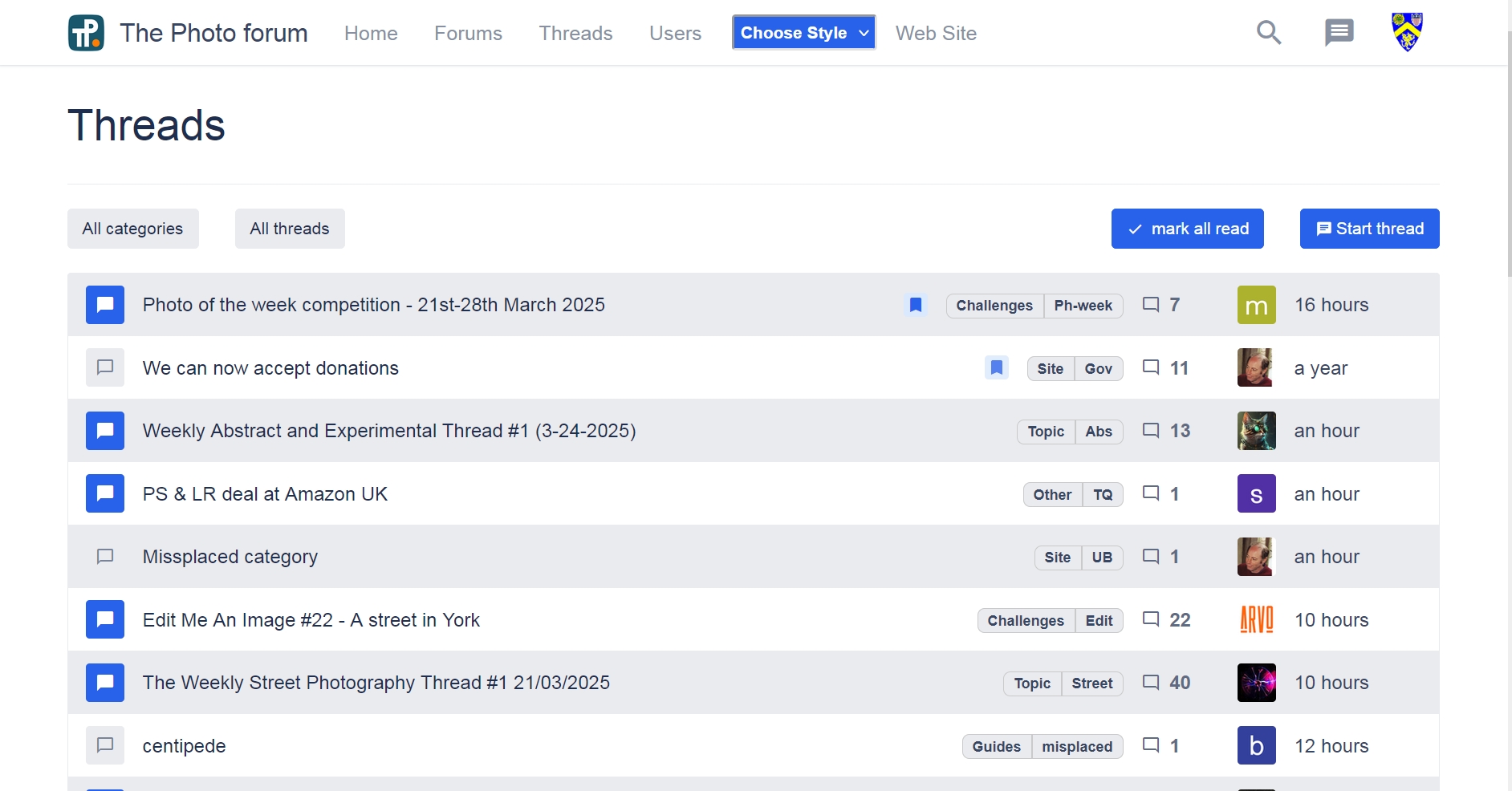Screen dimensions: 1512x791
Task: Click the search magnifier icon
Action: (1268, 33)
